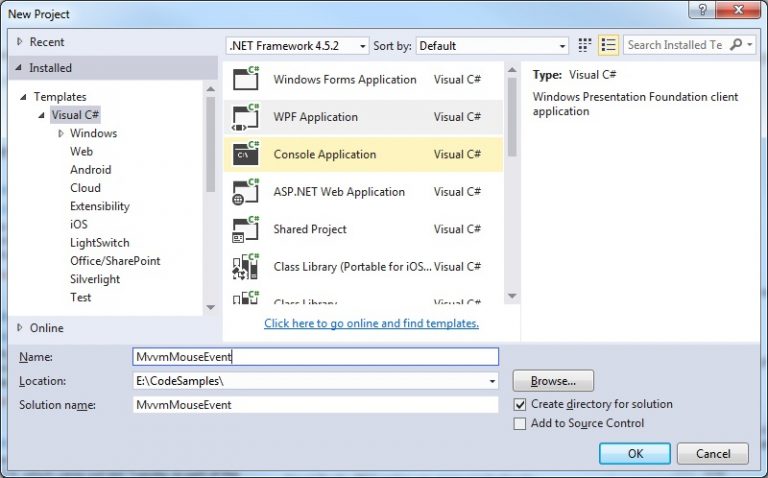Click the OK button
768x478 pixels.
click(635, 454)
